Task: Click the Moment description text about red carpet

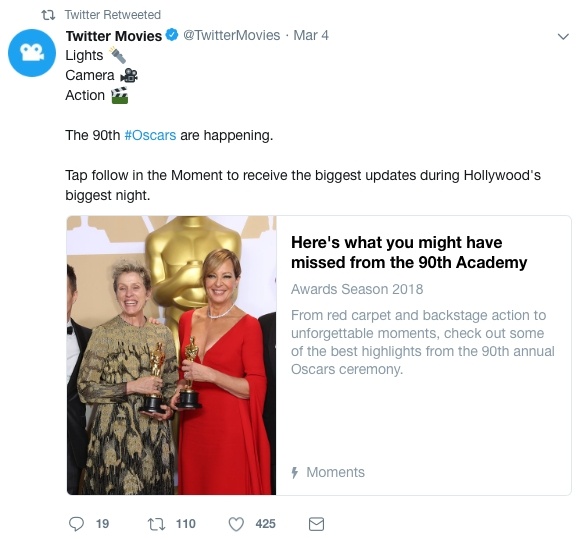Action: click(423, 342)
